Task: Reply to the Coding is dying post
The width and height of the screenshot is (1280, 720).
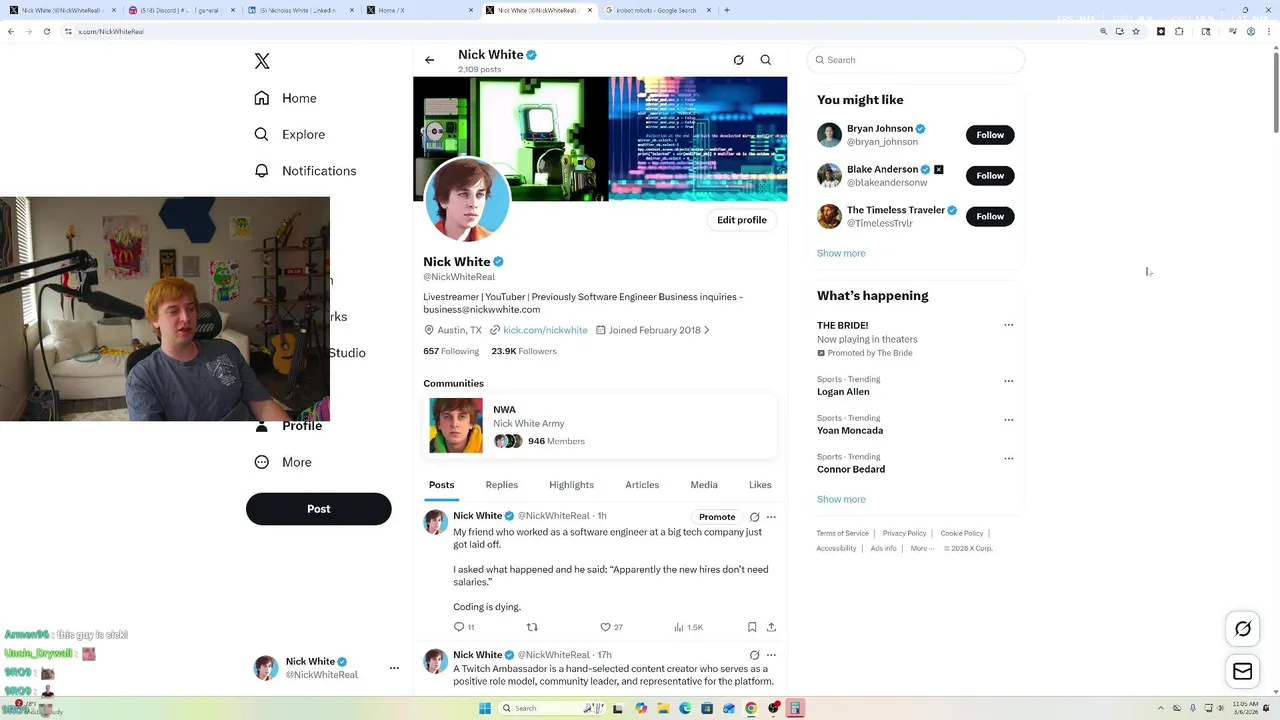Action: tap(464, 627)
